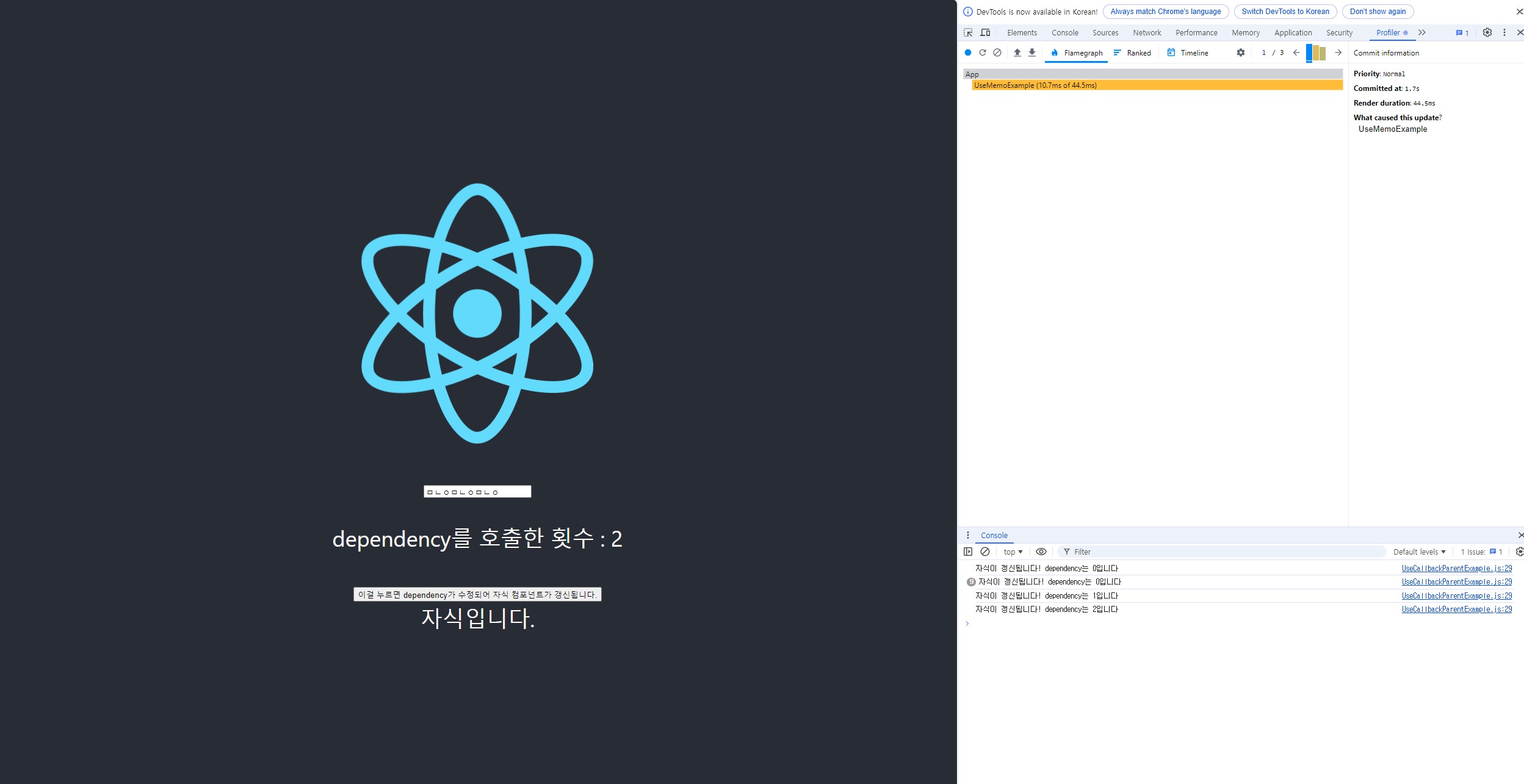The width and height of the screenshot is (1524, 784).
Task: Open the Network panel tab
Action: click(x=1147, y=33)
